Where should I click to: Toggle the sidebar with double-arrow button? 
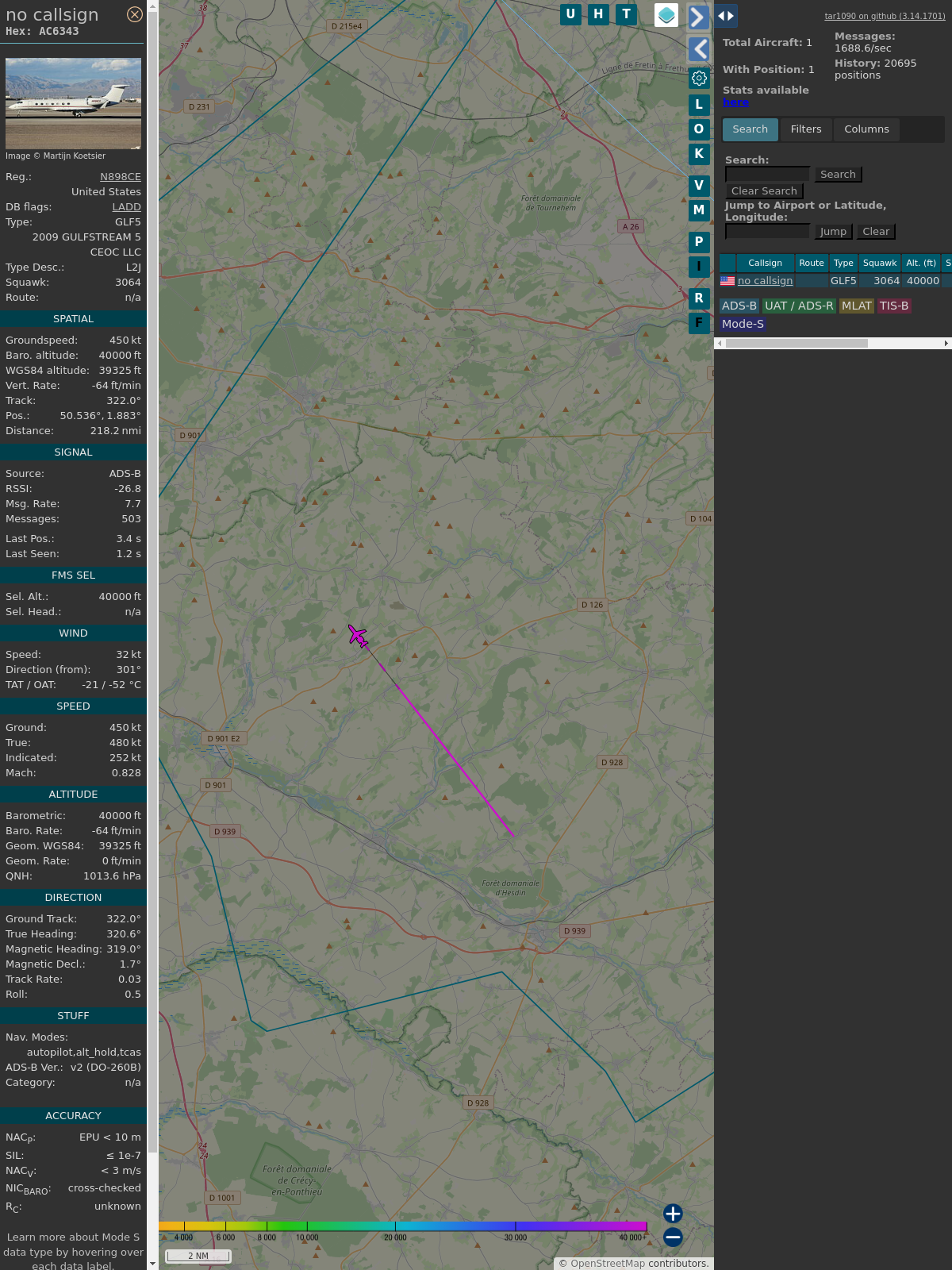[x=725, y=16]
